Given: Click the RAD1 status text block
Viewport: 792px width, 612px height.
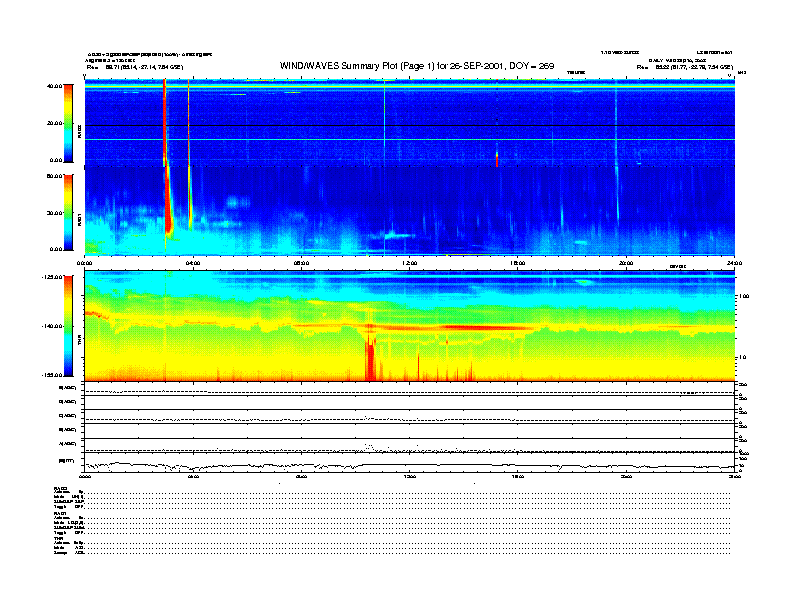Looking at the screenshot, I should [69, 524].
